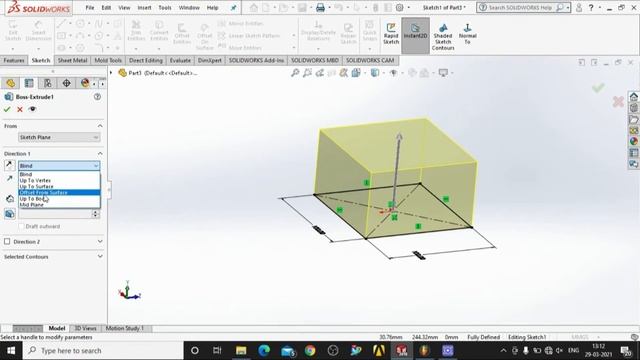Switch to the Evaluate tab
This screenshot has height=360, width=640.
pyautogui.click(x=180, y=60)
